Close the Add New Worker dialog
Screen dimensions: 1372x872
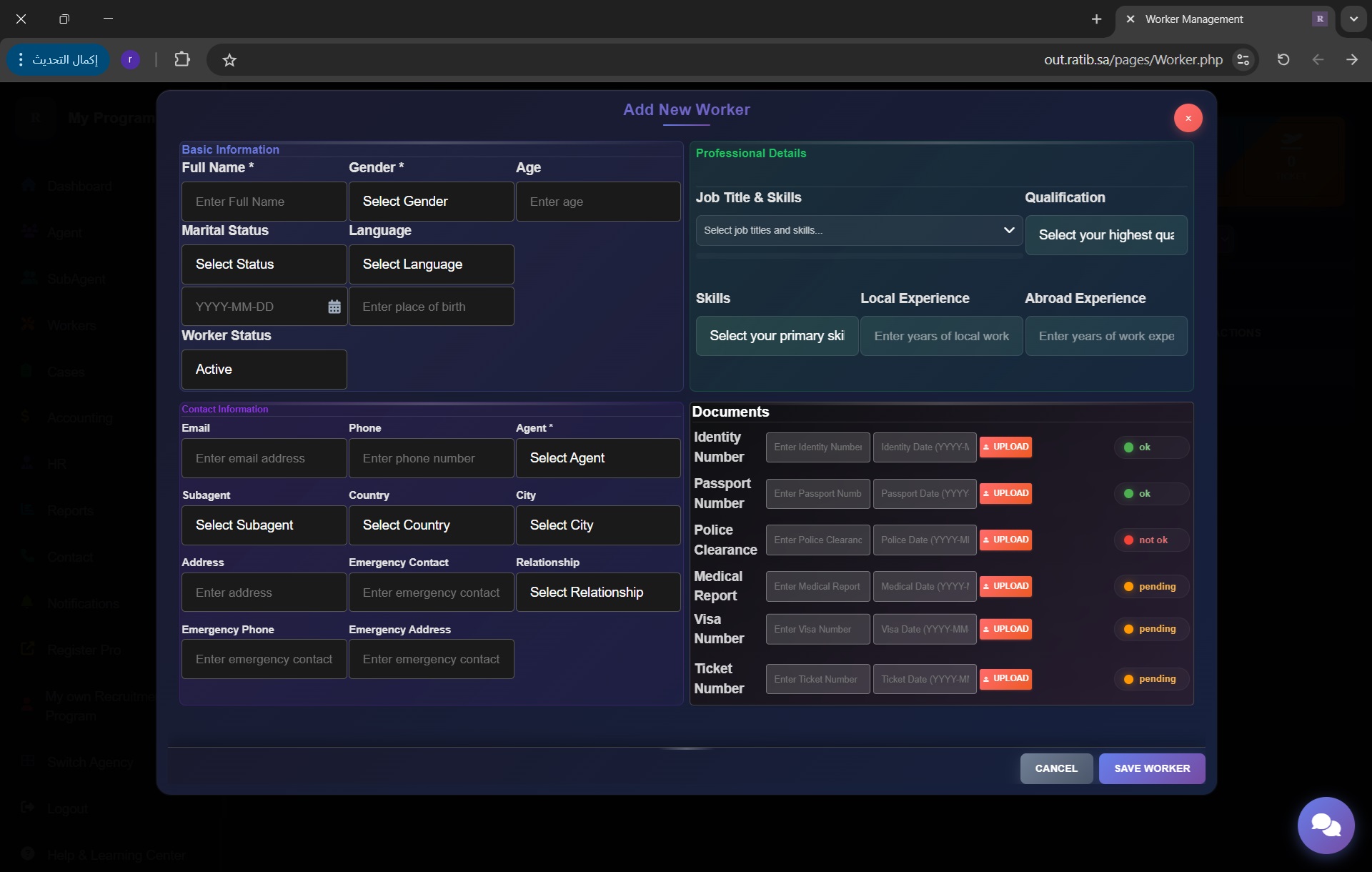click(x=1188, y=118)
